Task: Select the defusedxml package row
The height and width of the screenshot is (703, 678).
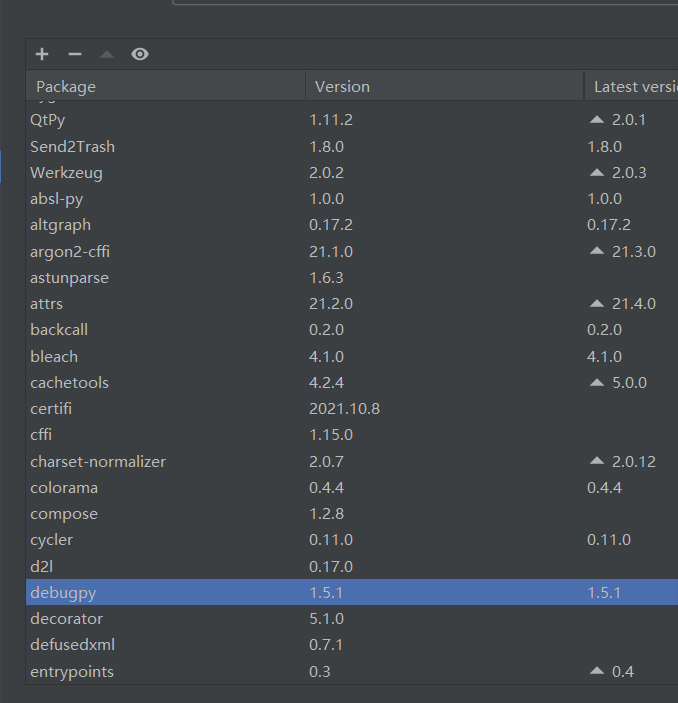Action: (x=352, y=644)
